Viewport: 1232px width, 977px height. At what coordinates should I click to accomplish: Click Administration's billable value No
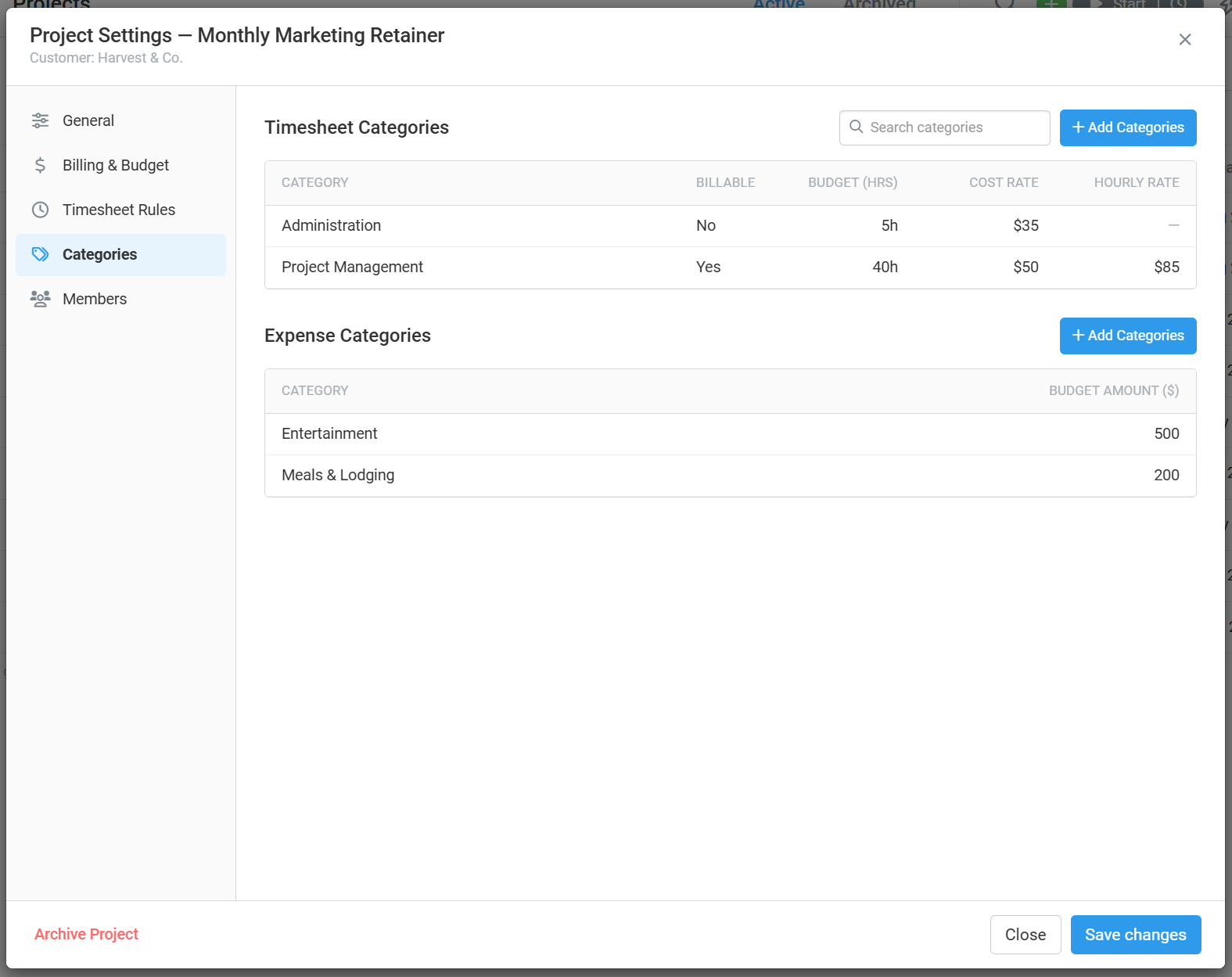[706, 225]
